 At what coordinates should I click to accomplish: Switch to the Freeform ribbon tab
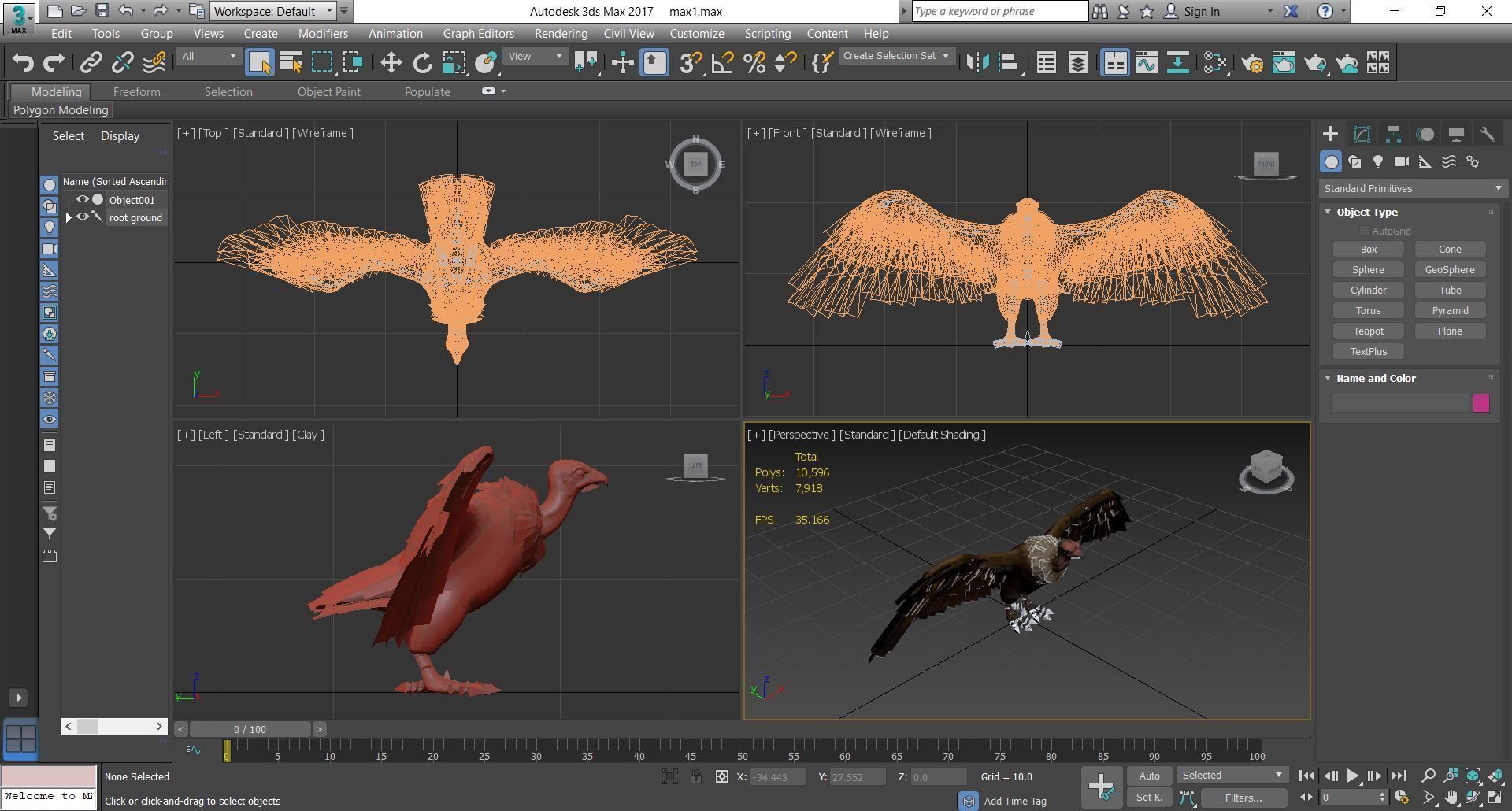pyautogui.click(x=136, y=91)
